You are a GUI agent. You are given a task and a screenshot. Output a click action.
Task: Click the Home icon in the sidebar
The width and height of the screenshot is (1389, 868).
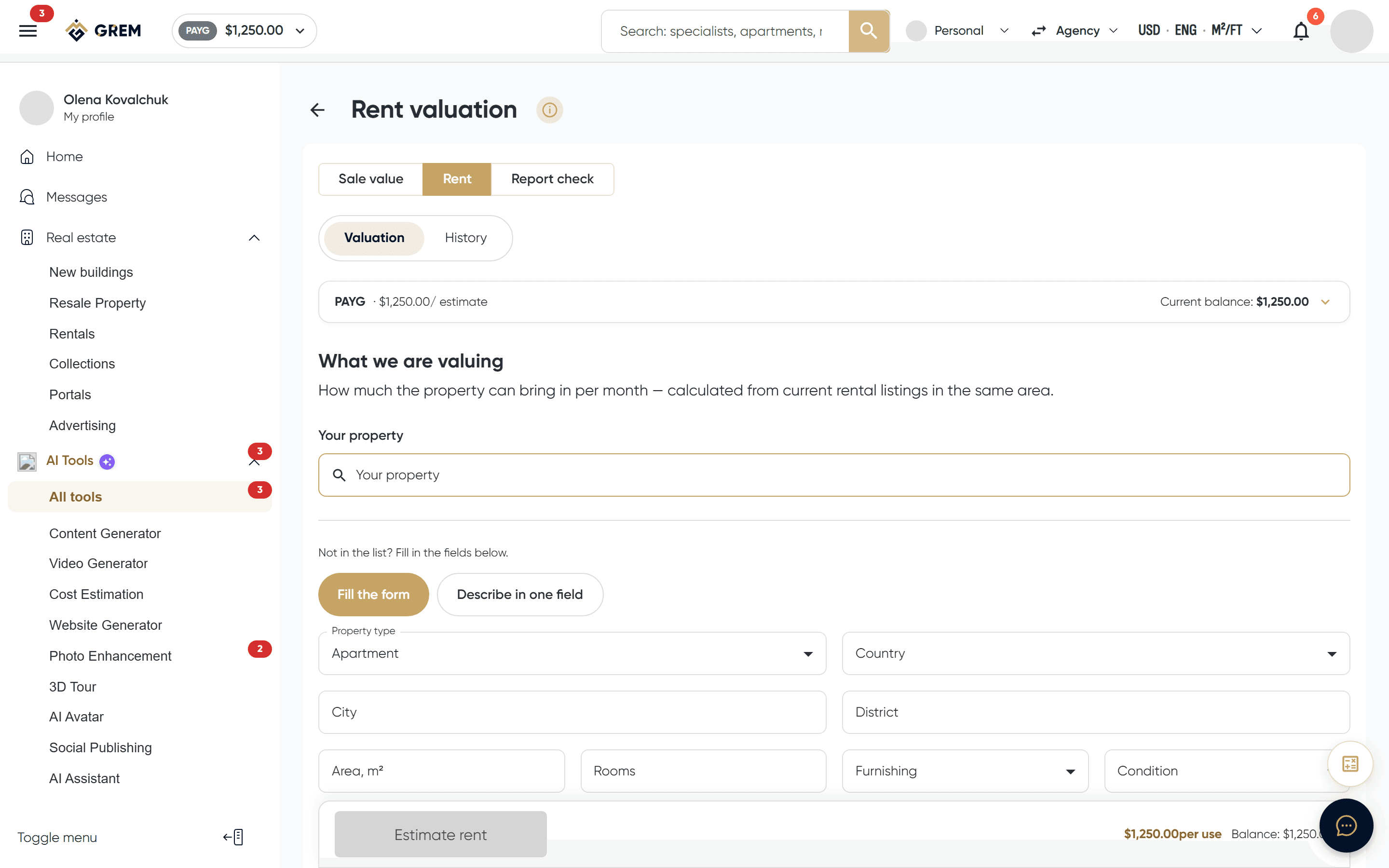tap(27, 157)
